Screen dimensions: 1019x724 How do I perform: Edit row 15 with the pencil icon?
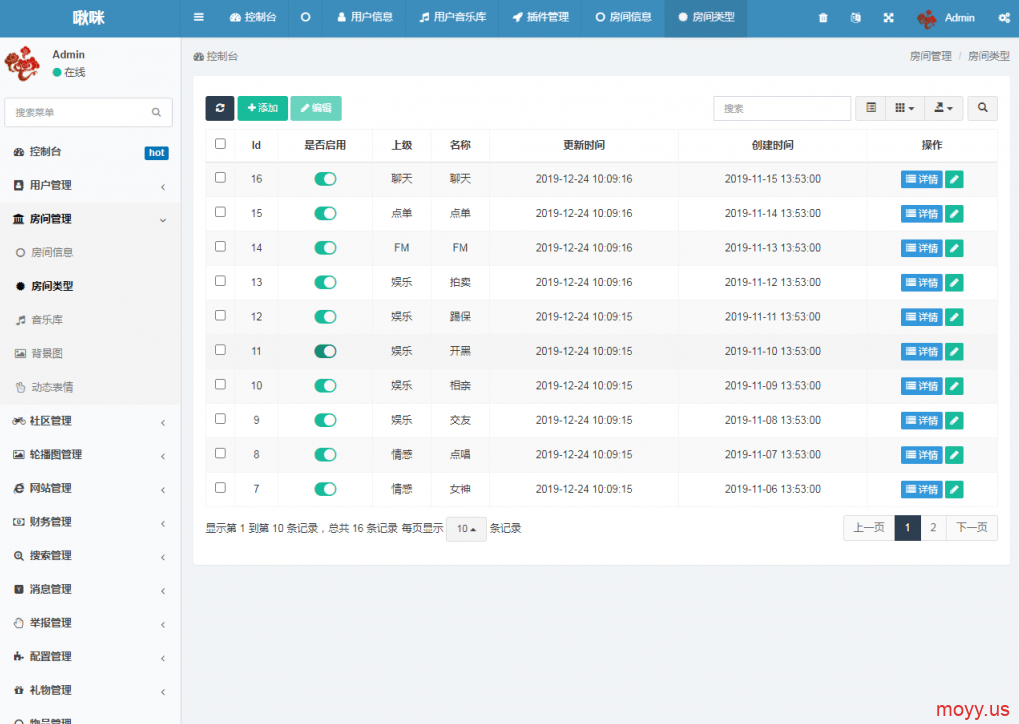pyautogui.click(x=954, y=214)
